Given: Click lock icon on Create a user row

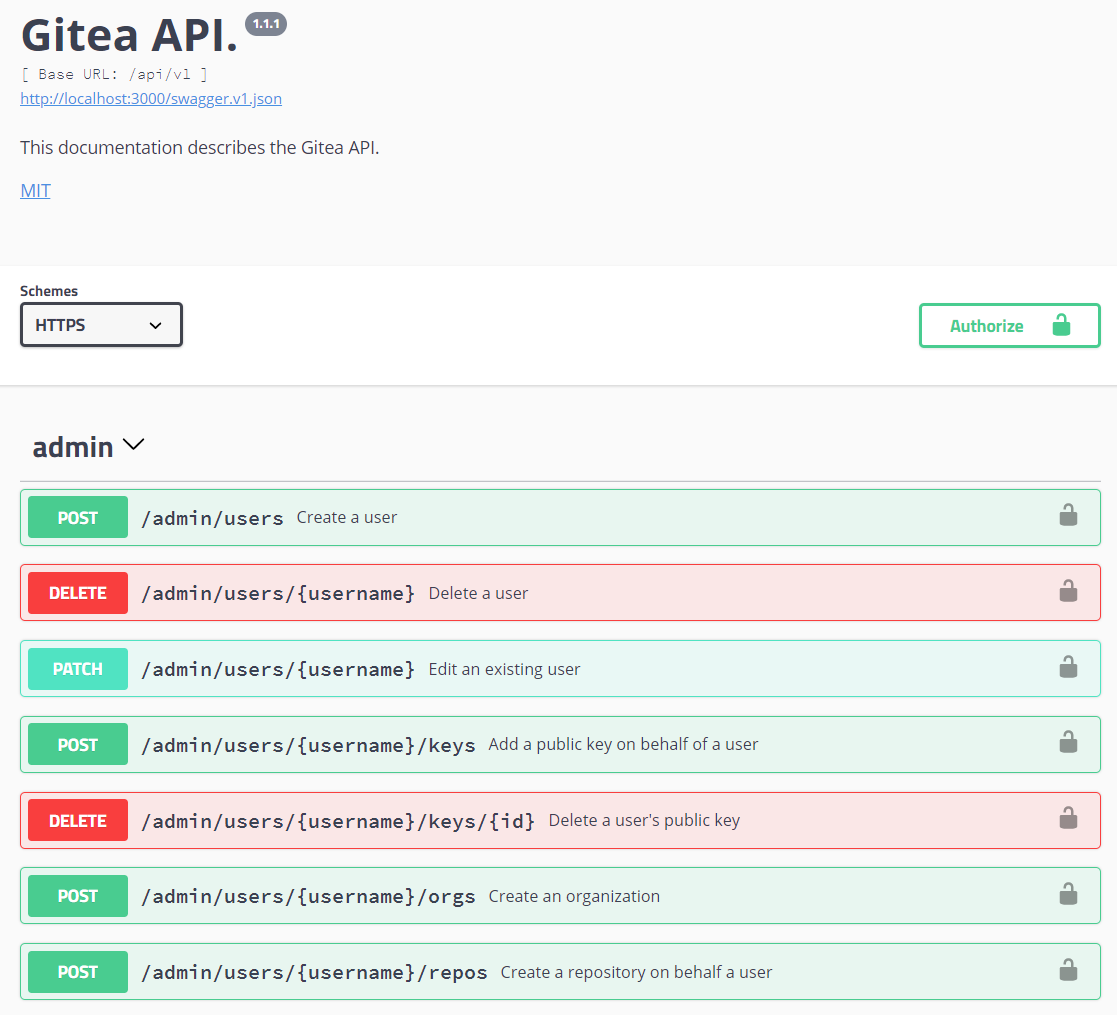Looking at the screenshot, I should click(1068, 515).
